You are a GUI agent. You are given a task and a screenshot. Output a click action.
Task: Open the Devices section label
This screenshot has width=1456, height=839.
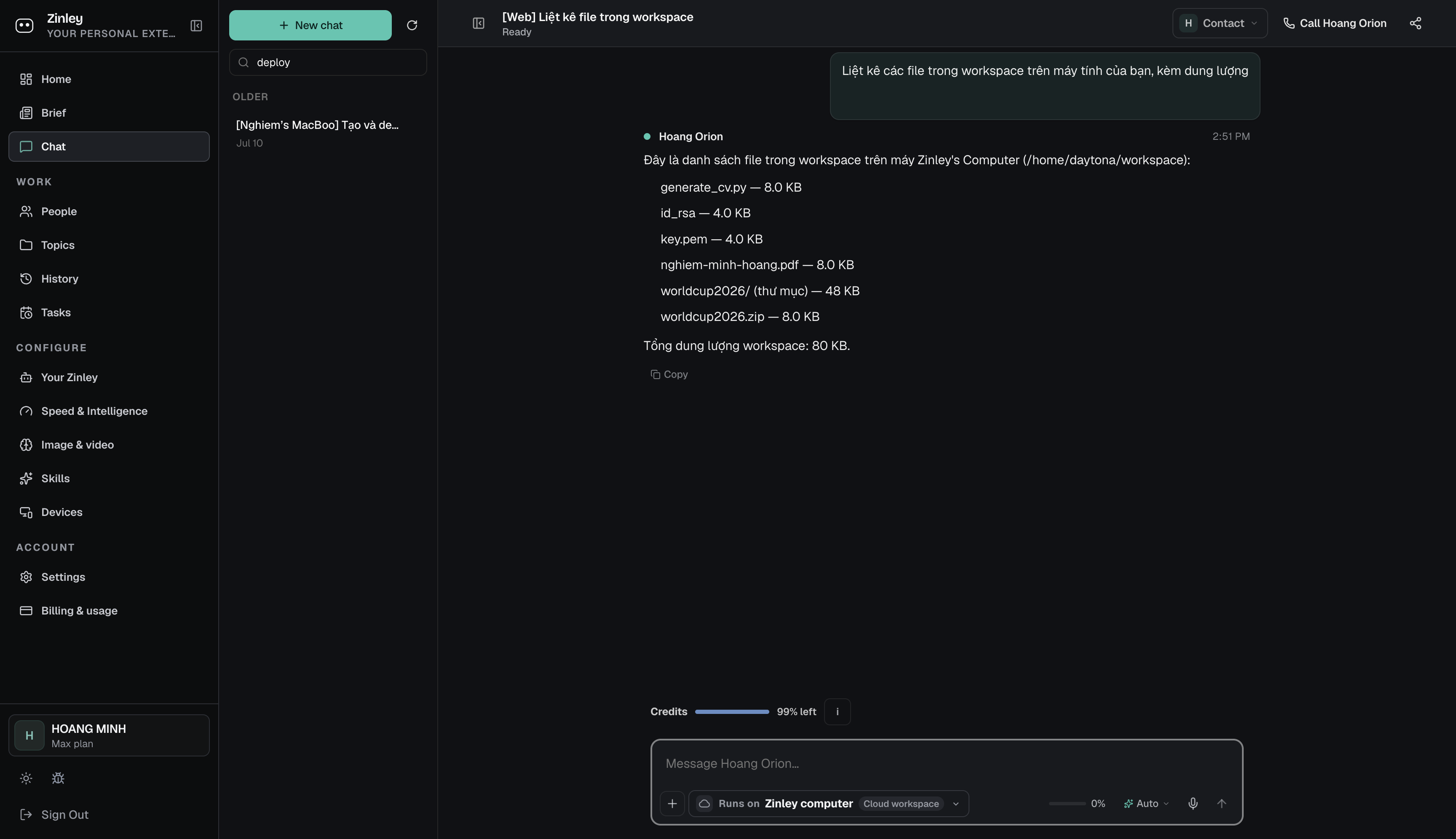coord(62,512)
